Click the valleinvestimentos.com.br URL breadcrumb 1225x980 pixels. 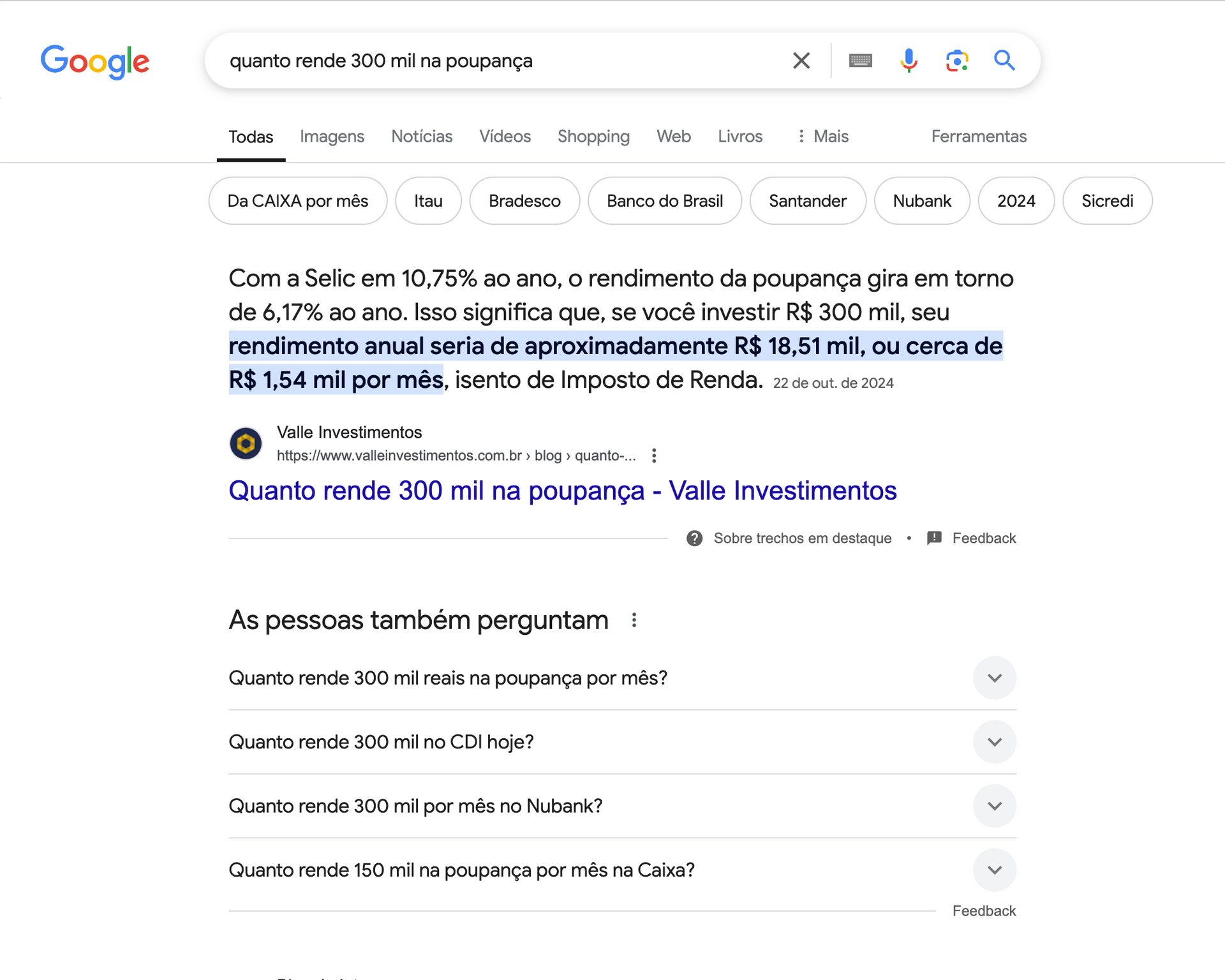coord(456,456)
